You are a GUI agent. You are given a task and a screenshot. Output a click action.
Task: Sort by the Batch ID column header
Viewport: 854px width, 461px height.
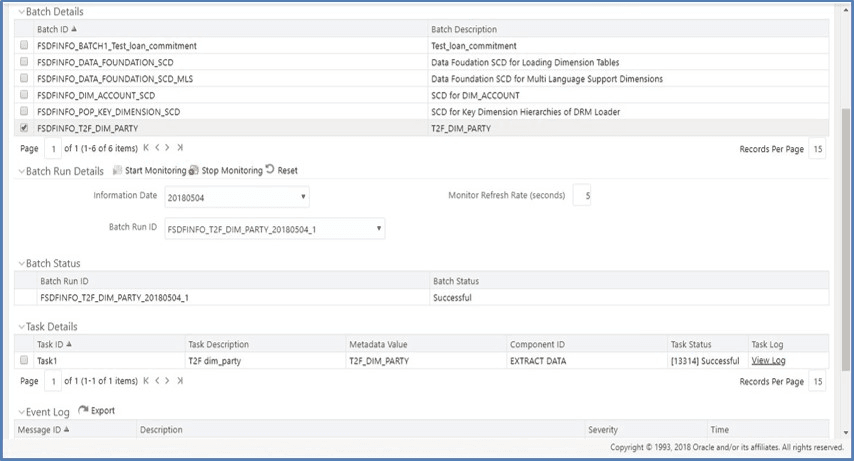pos(57,29)
